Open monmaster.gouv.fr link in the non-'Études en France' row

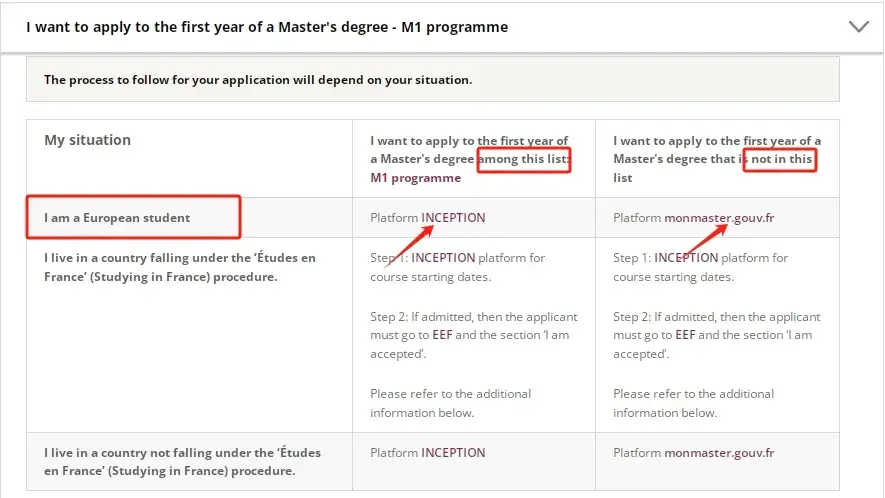pos(719,453)
